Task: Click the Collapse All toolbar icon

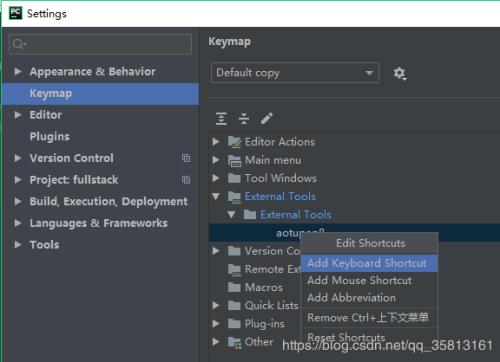Action: pyautogui.click(x=244, y=119)
